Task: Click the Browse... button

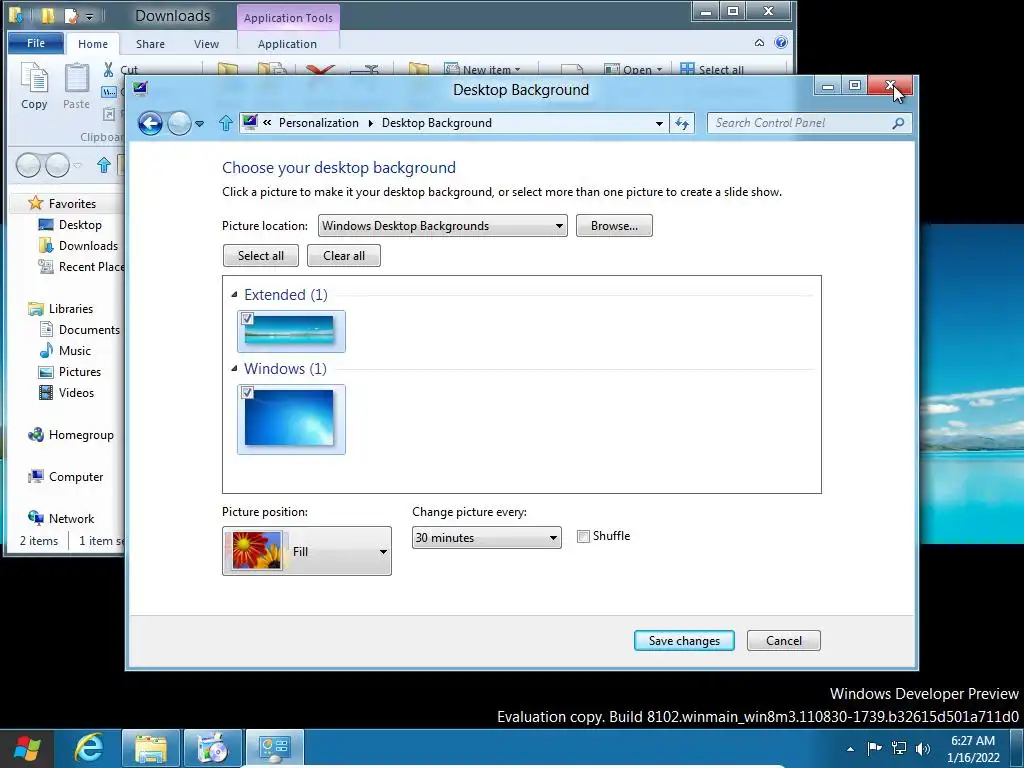Action: [614, 226]
